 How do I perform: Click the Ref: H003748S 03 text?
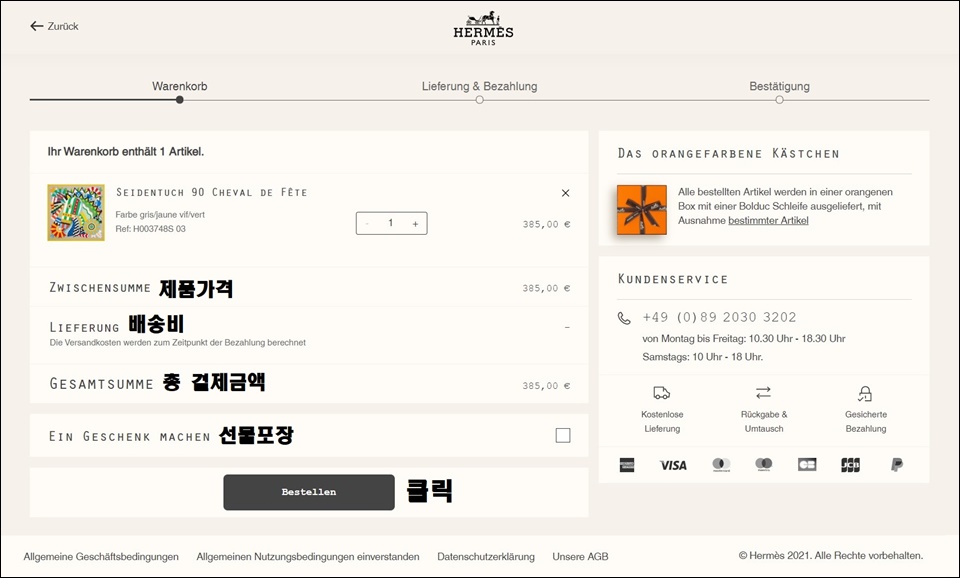click(151, 229)
